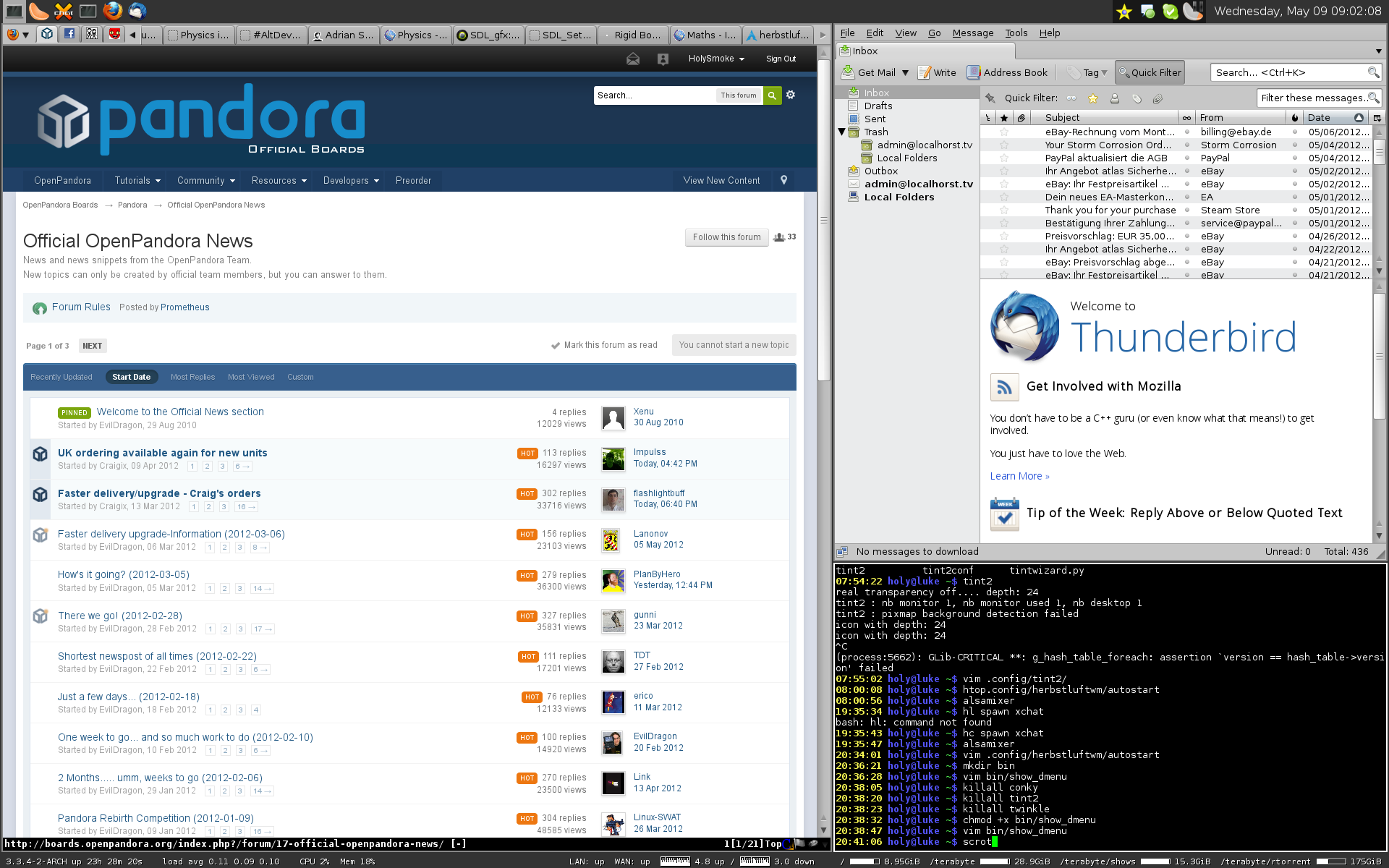The height and width of the screenshot is (868, 1389).
Task: Sort by starred column header
Action: [1003, 117]
